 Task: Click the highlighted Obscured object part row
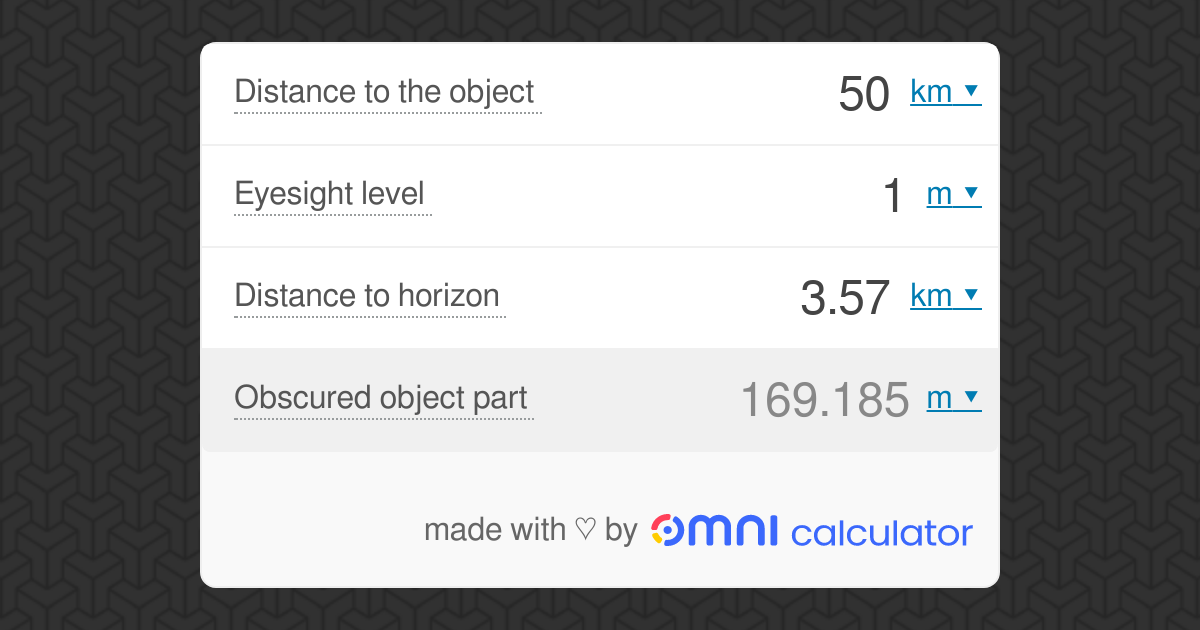pos(600,399)
